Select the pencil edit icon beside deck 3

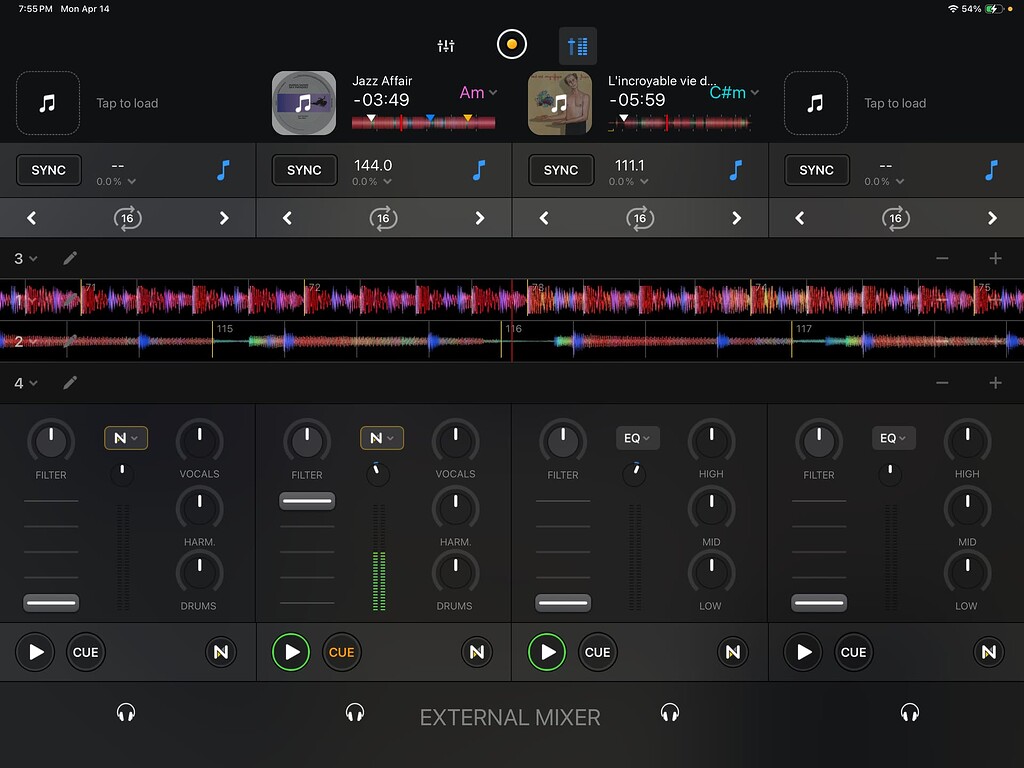tap(70, 258)
